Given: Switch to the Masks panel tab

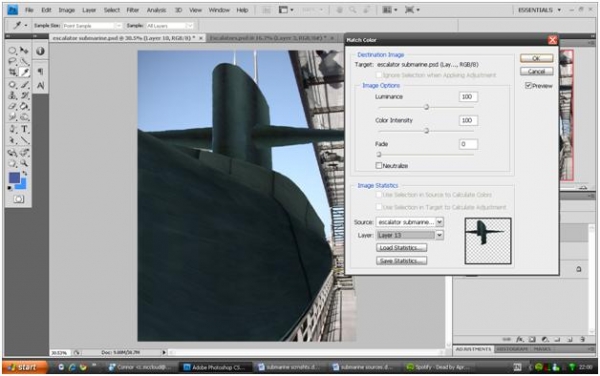Looking at the screenshot, I should coord(542,349).
